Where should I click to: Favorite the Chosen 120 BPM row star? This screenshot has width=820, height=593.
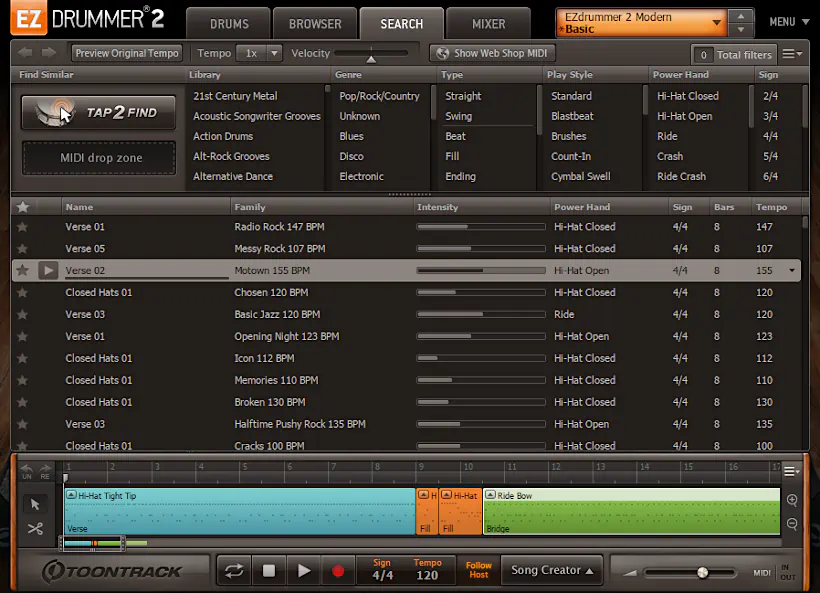(x=22, y=293)
